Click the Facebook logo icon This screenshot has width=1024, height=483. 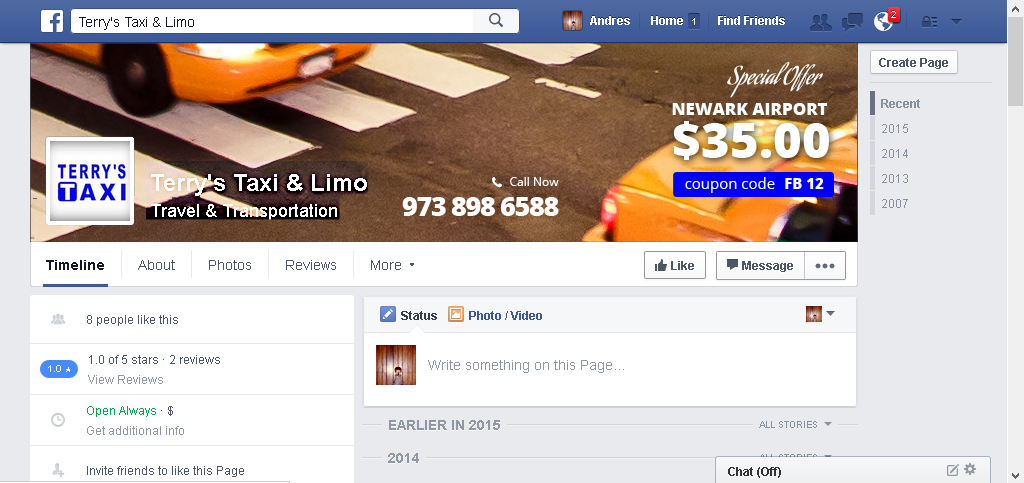point(52,21)
